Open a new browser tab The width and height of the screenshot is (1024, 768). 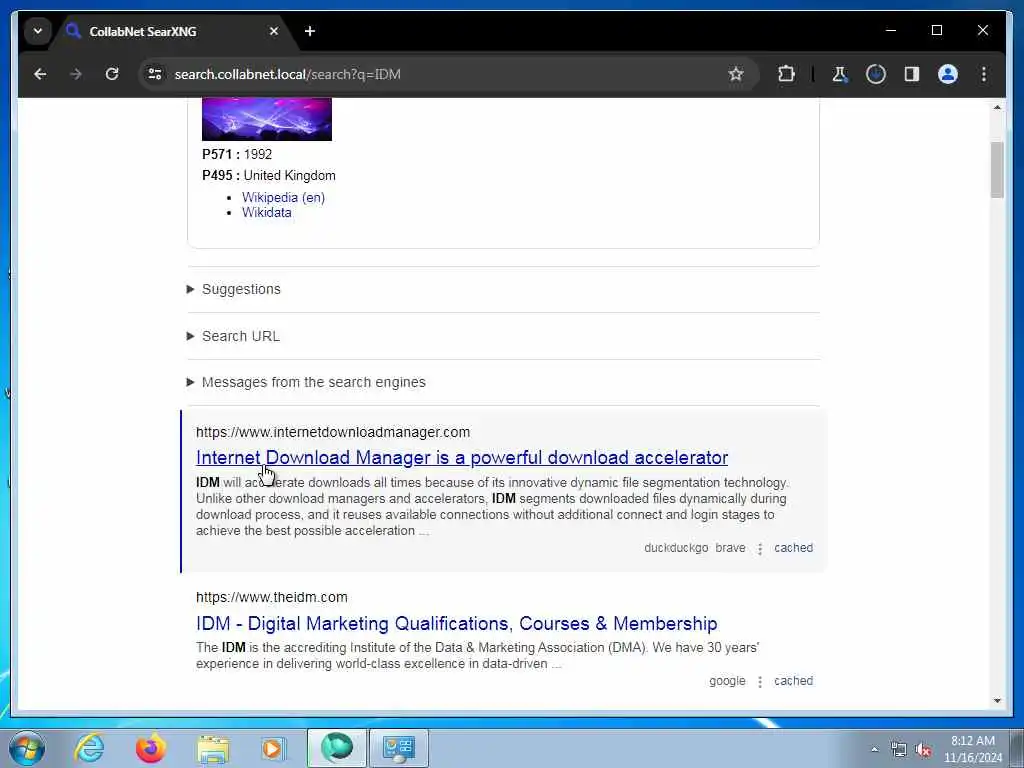pyautogui.click(x=310, y=31)
